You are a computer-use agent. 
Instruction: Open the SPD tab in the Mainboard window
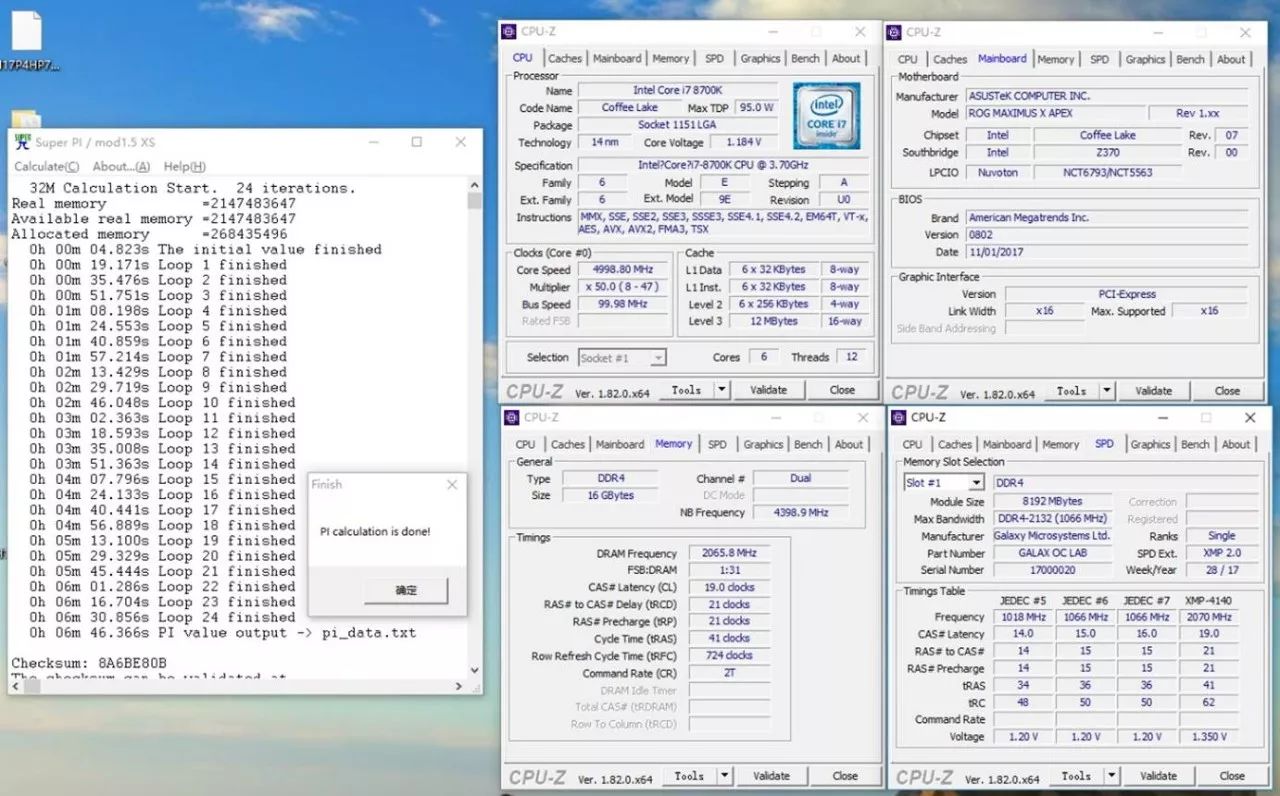1099,59
